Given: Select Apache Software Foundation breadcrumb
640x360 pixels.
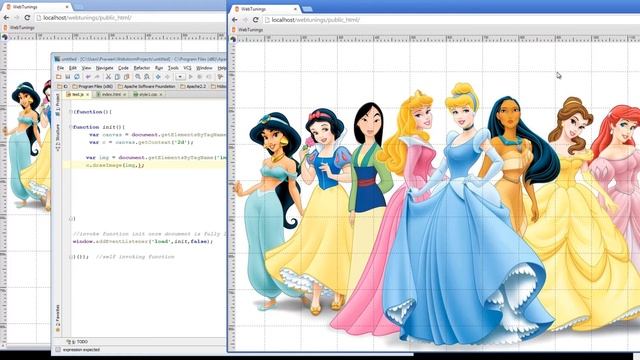Looking at the screenshot, I should [147, 86].
